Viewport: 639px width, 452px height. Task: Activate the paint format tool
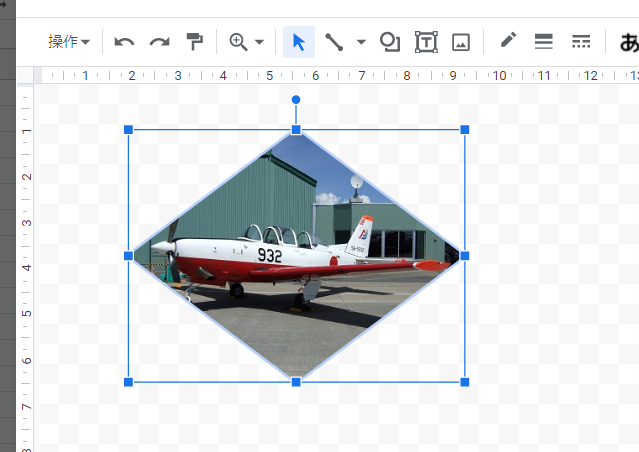coord(194,42)
